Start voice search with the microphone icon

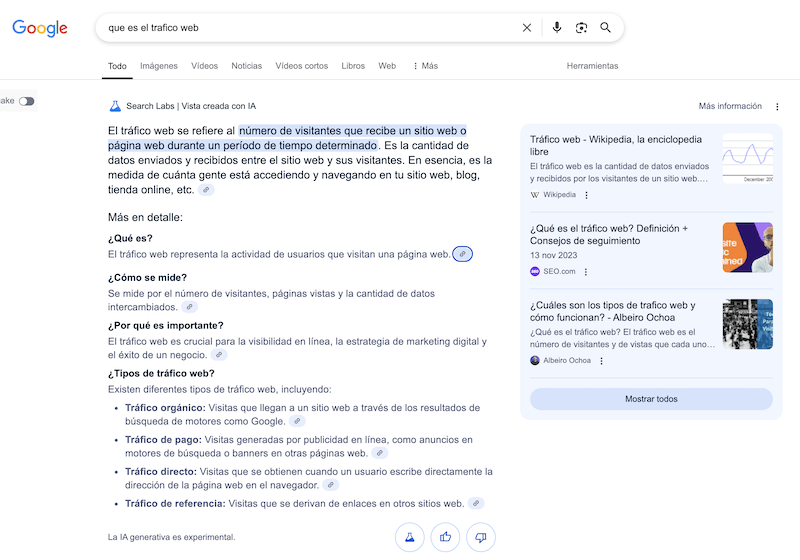click(557, 28)
